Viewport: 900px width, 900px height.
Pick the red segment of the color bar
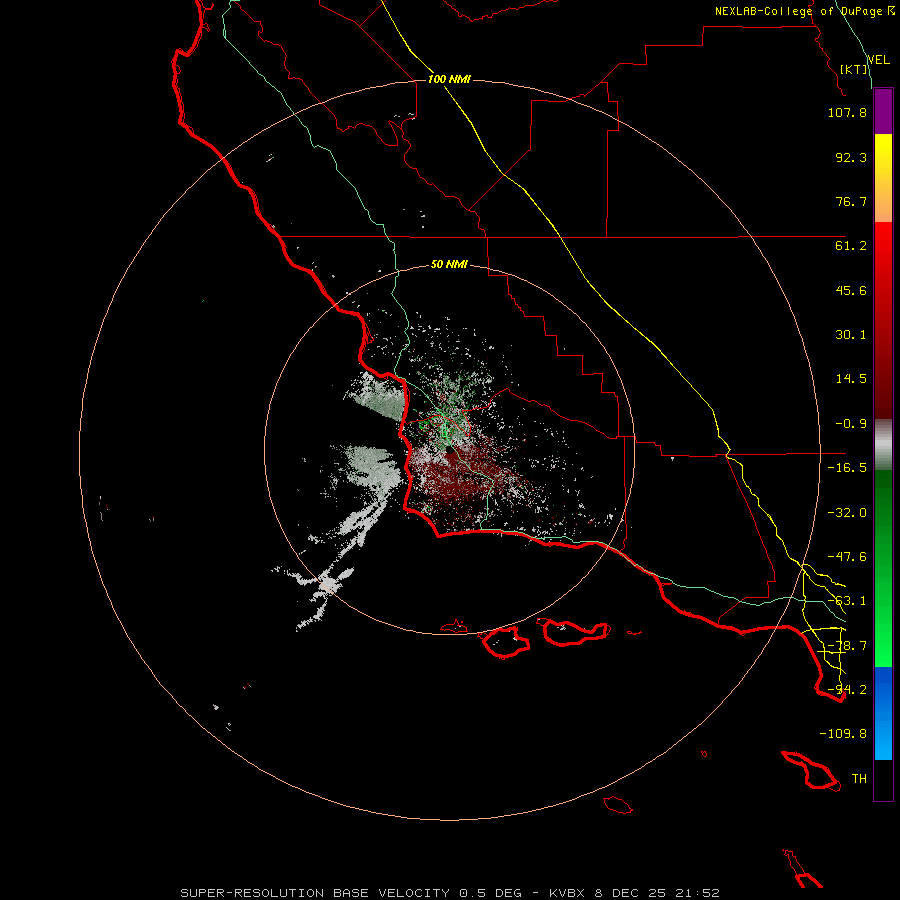(x=883, y=320)
